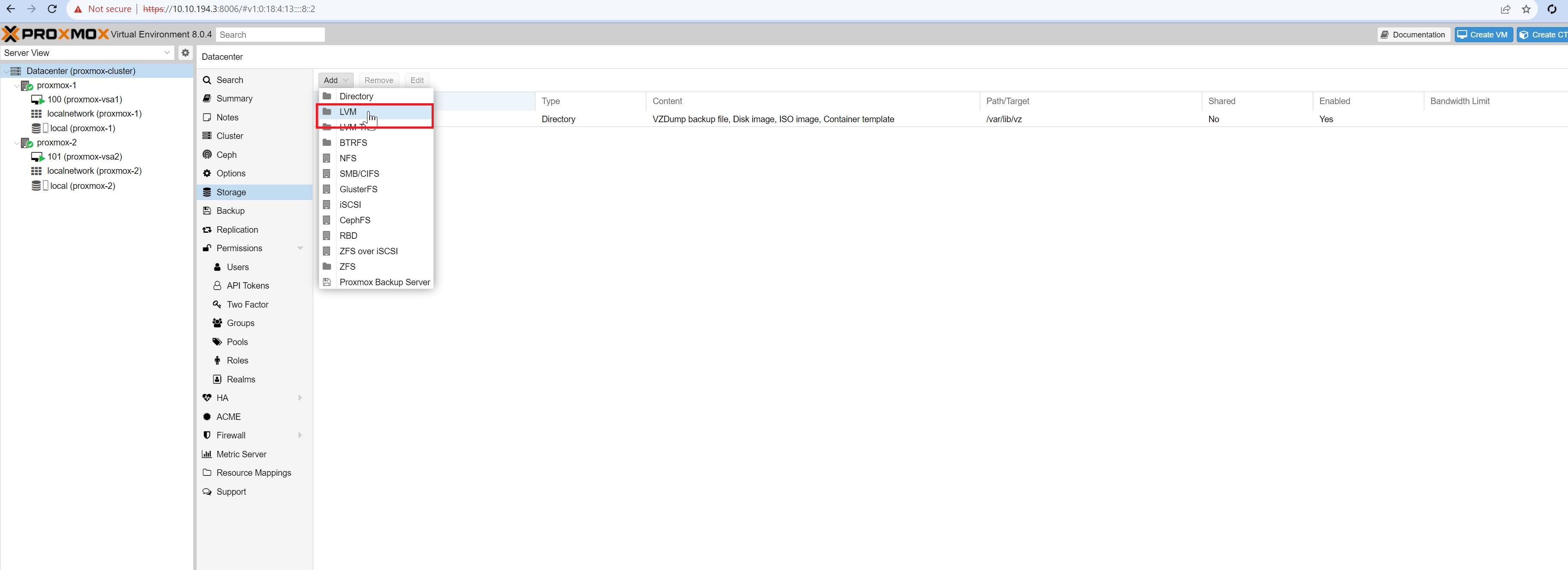Collapse the Permissions submenu arrow

tap(300, 248)
